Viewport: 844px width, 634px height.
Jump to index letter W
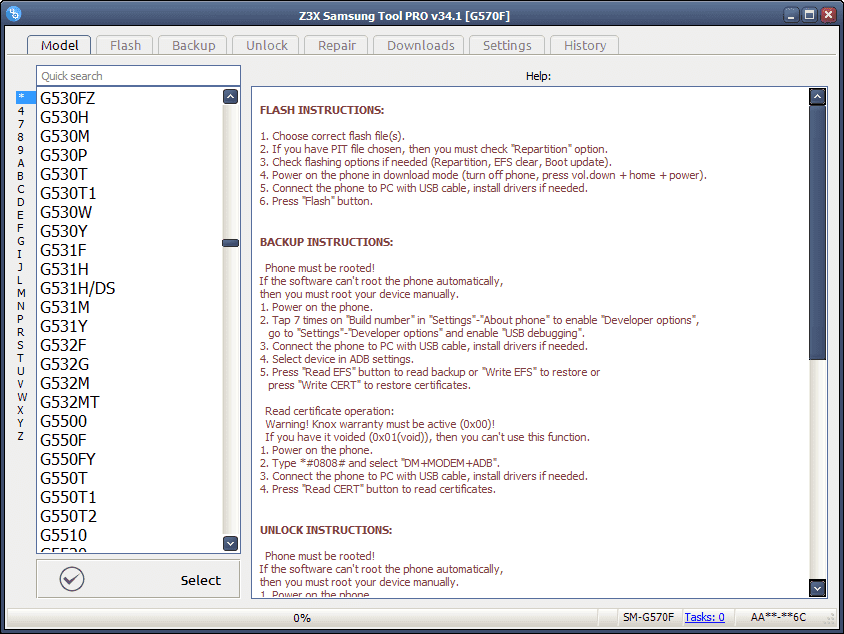22,397
